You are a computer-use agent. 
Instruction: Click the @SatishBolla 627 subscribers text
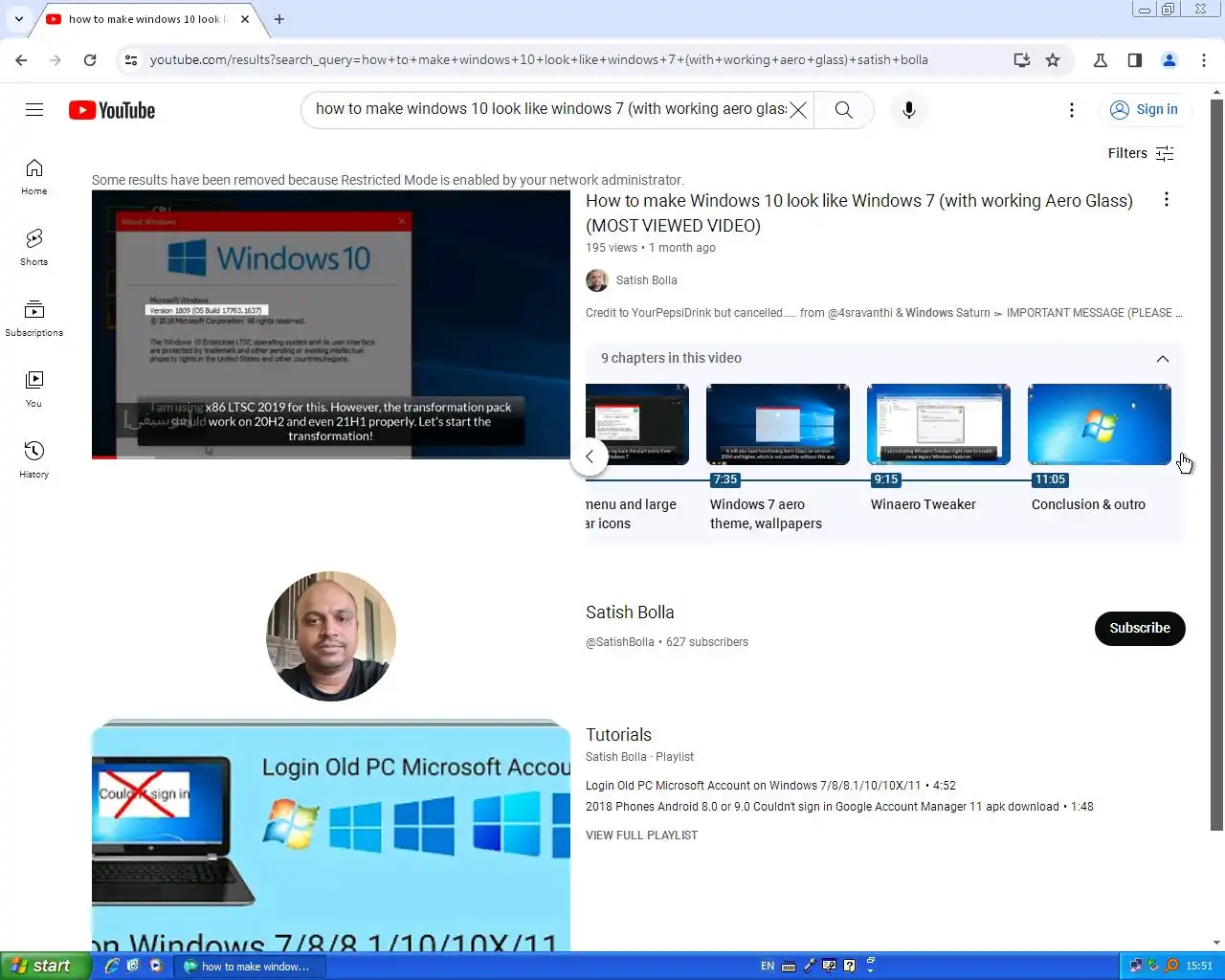click(667, 642)
